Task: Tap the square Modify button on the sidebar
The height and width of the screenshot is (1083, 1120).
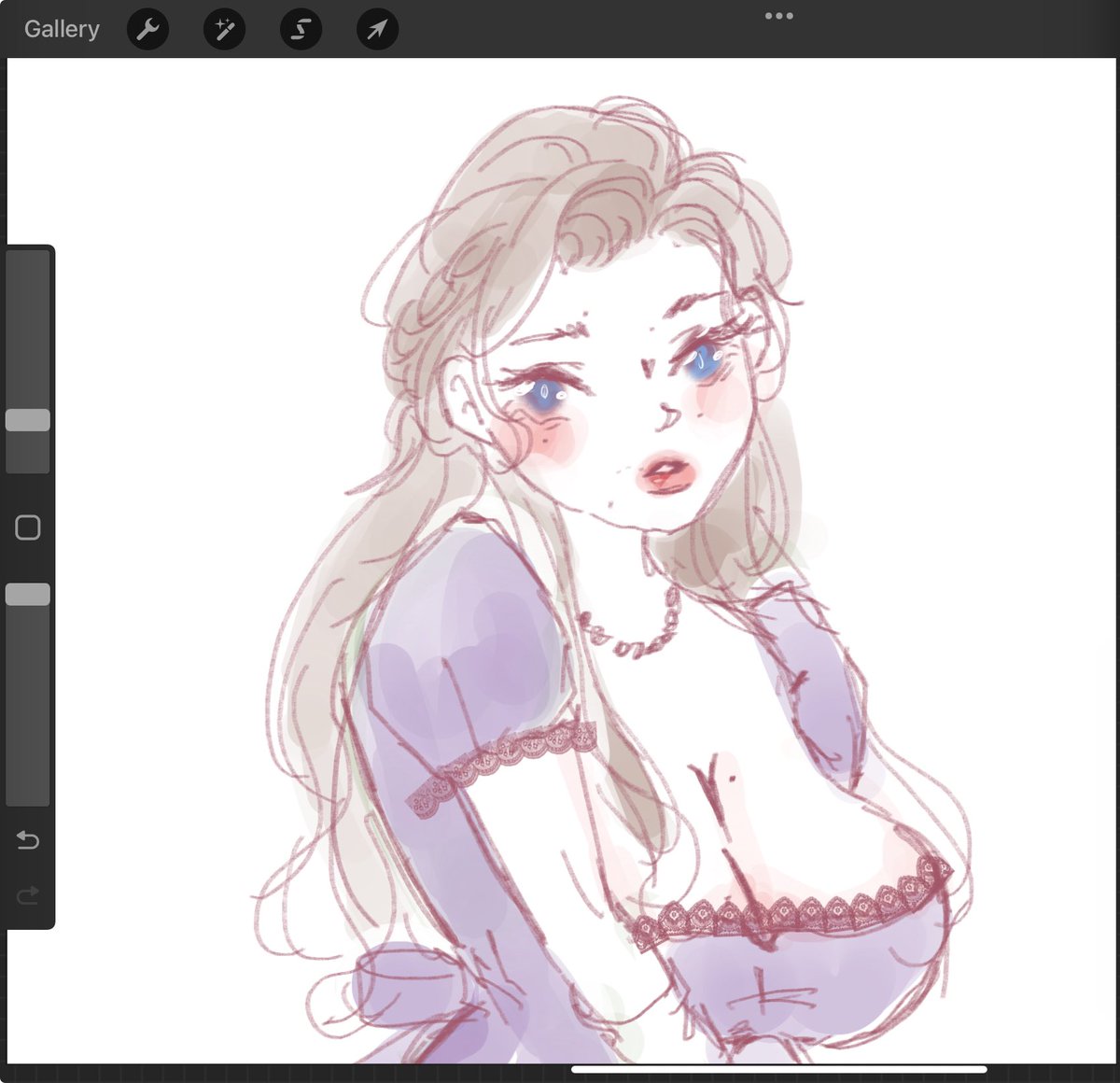Action: click(x=27, y=527)
